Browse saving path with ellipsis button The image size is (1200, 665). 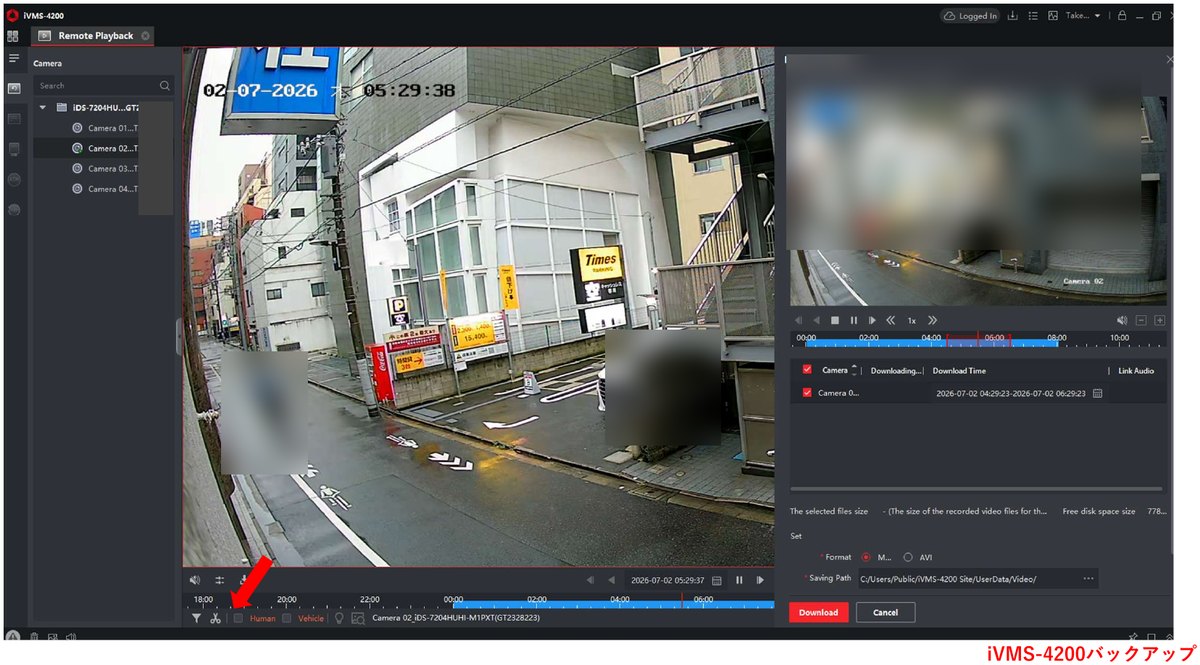[1088, 578]
